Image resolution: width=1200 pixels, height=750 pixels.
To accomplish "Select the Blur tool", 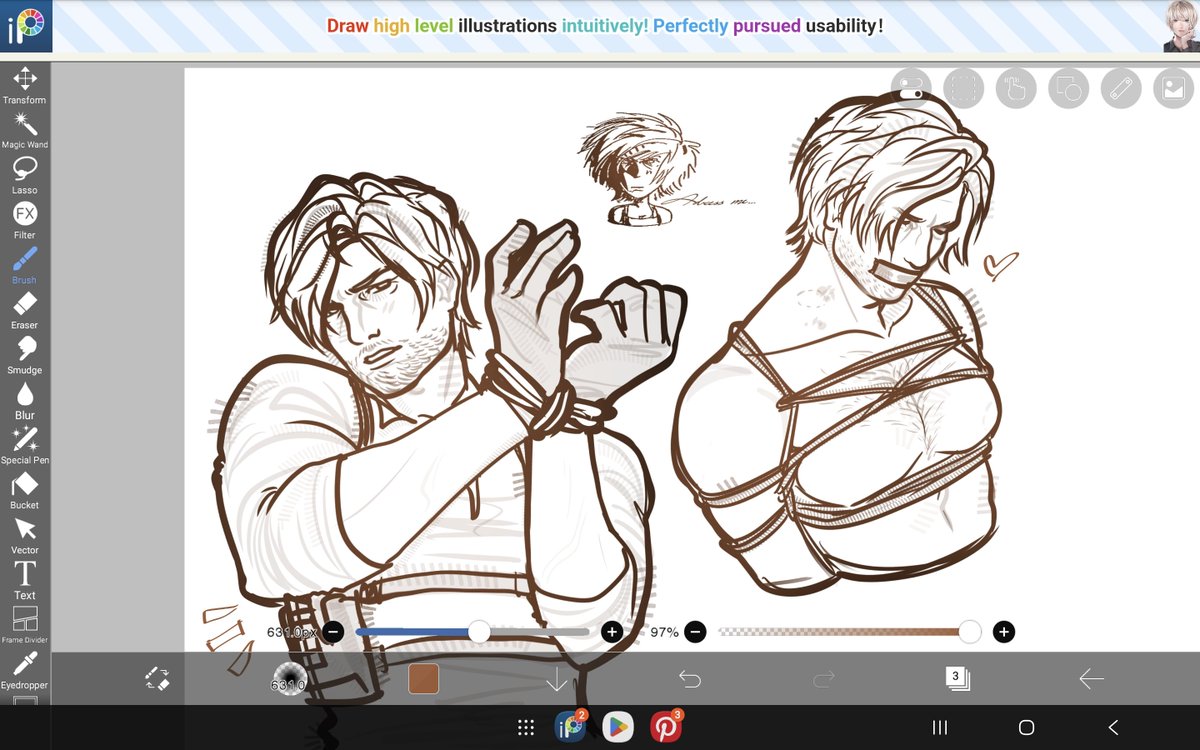I will 24,400.
